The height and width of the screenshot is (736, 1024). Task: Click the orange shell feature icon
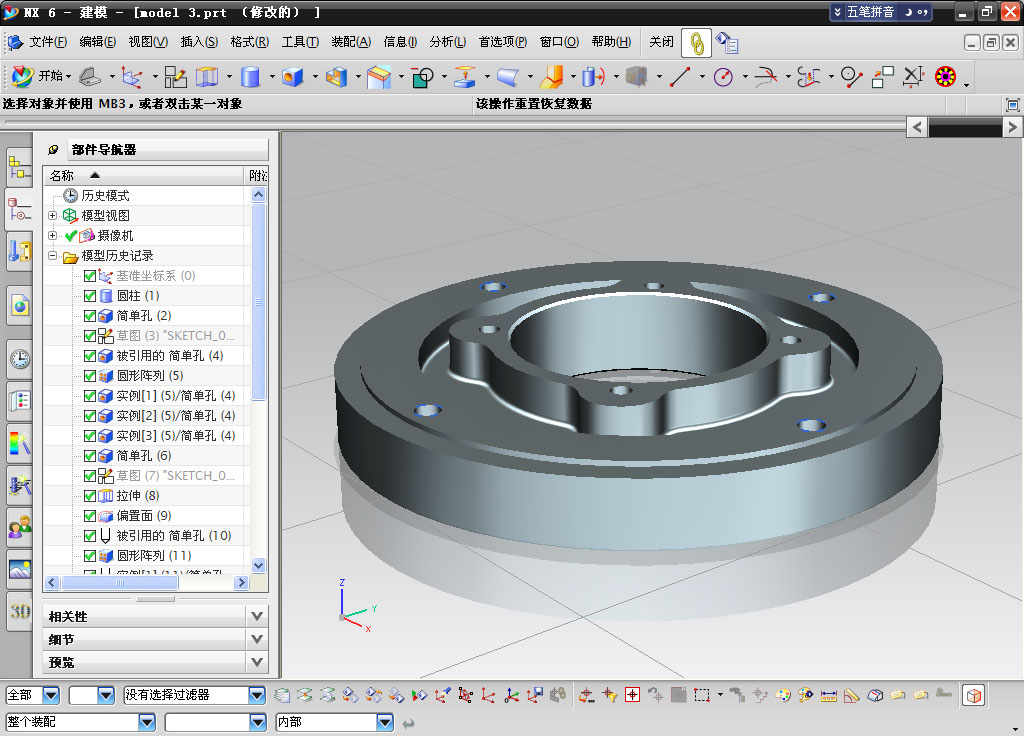point(552,77)
